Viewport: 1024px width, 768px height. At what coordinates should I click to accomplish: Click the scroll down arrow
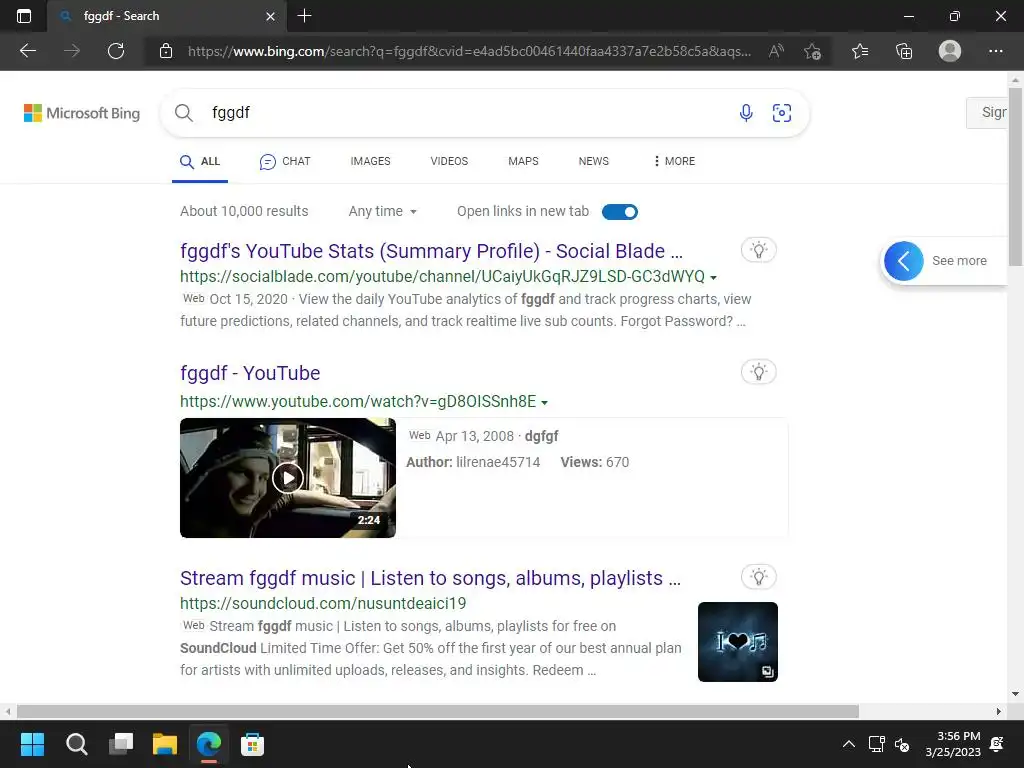[1015, 694]
